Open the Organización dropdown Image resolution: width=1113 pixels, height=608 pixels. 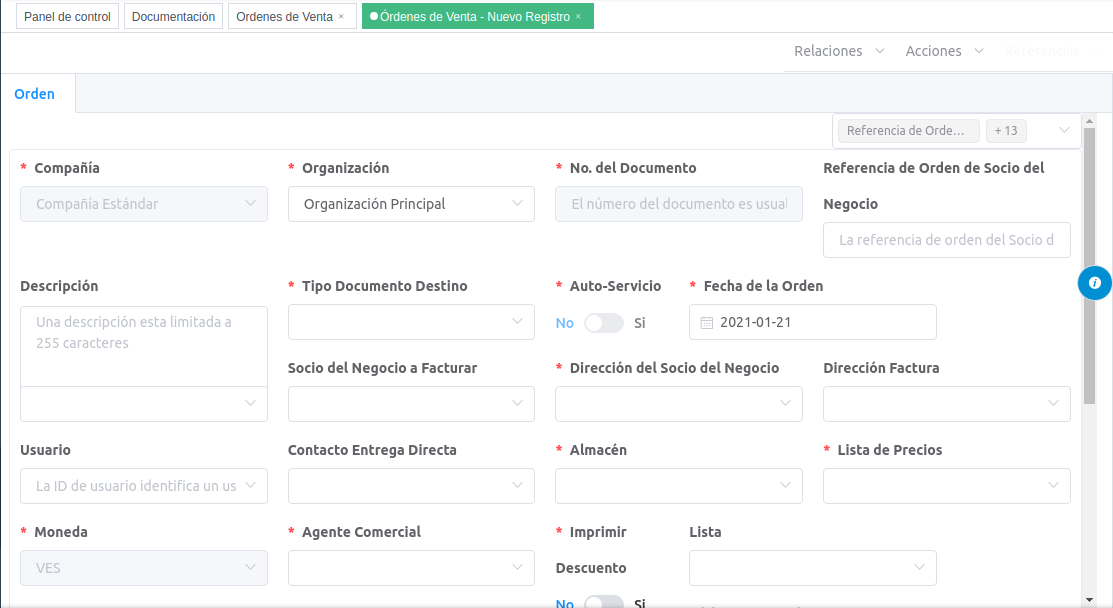click(x=410, y=204)
